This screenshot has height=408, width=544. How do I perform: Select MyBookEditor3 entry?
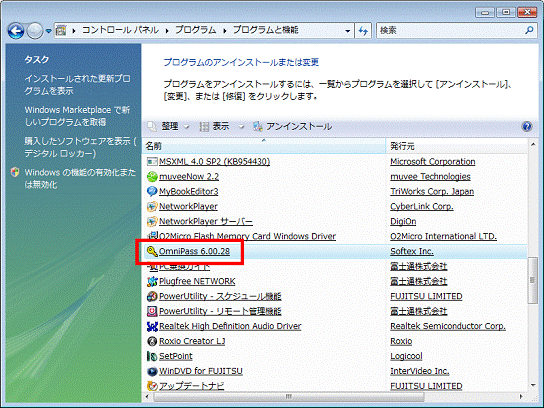188,192
